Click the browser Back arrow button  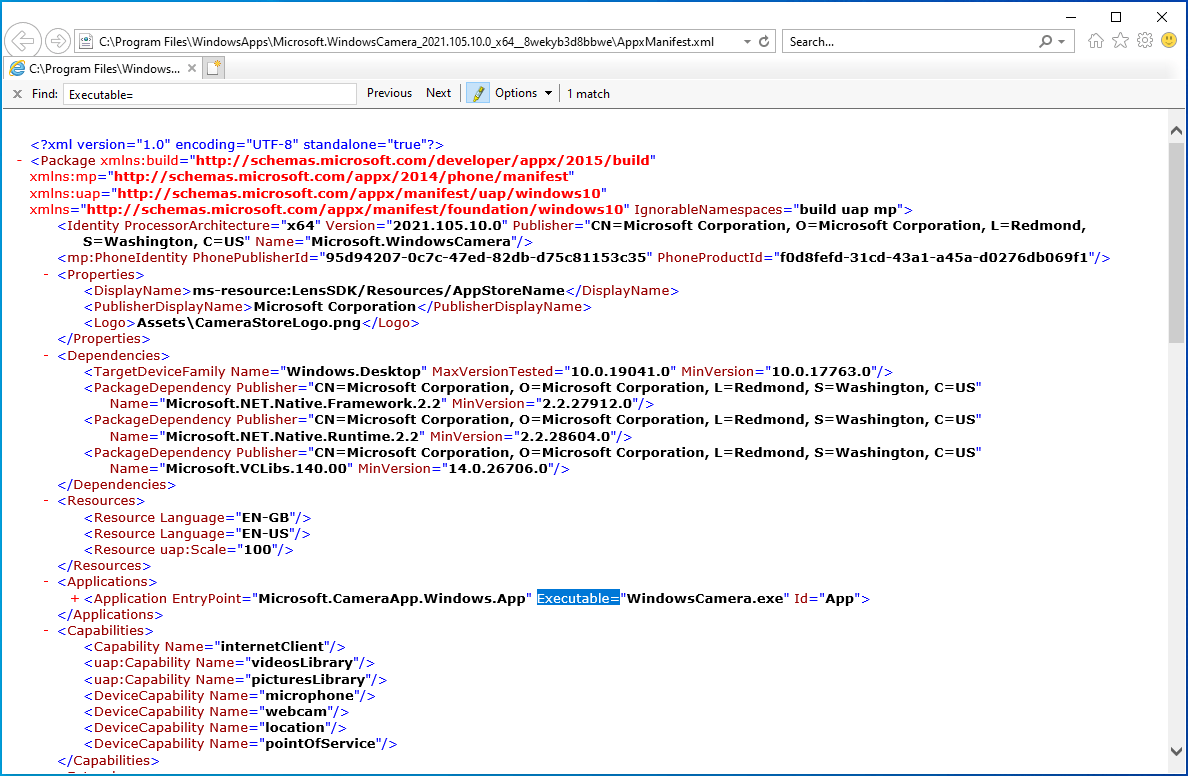[x=22, y=41]
